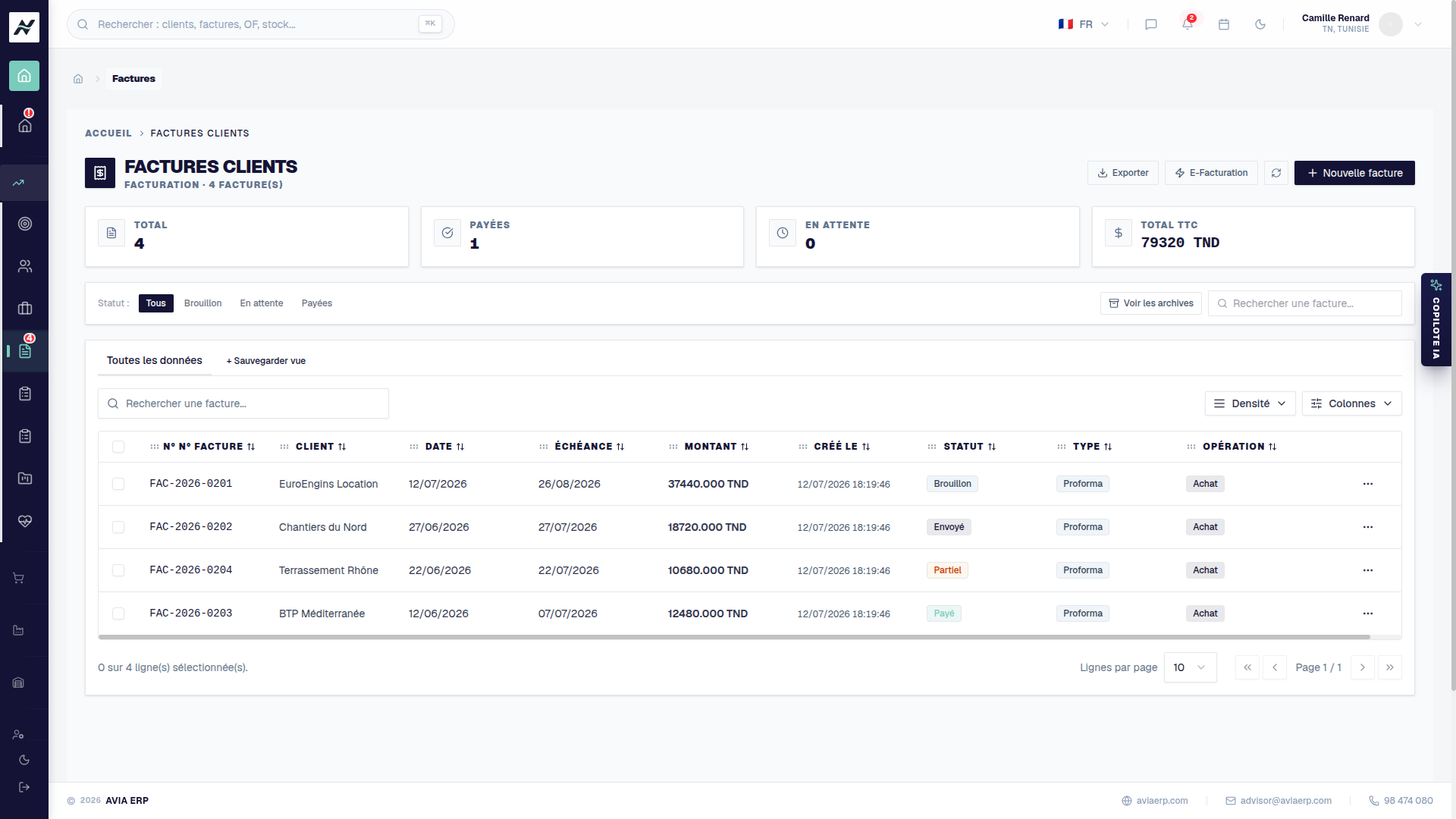Click the table Rechercher une facture field

tap(243, 403)
